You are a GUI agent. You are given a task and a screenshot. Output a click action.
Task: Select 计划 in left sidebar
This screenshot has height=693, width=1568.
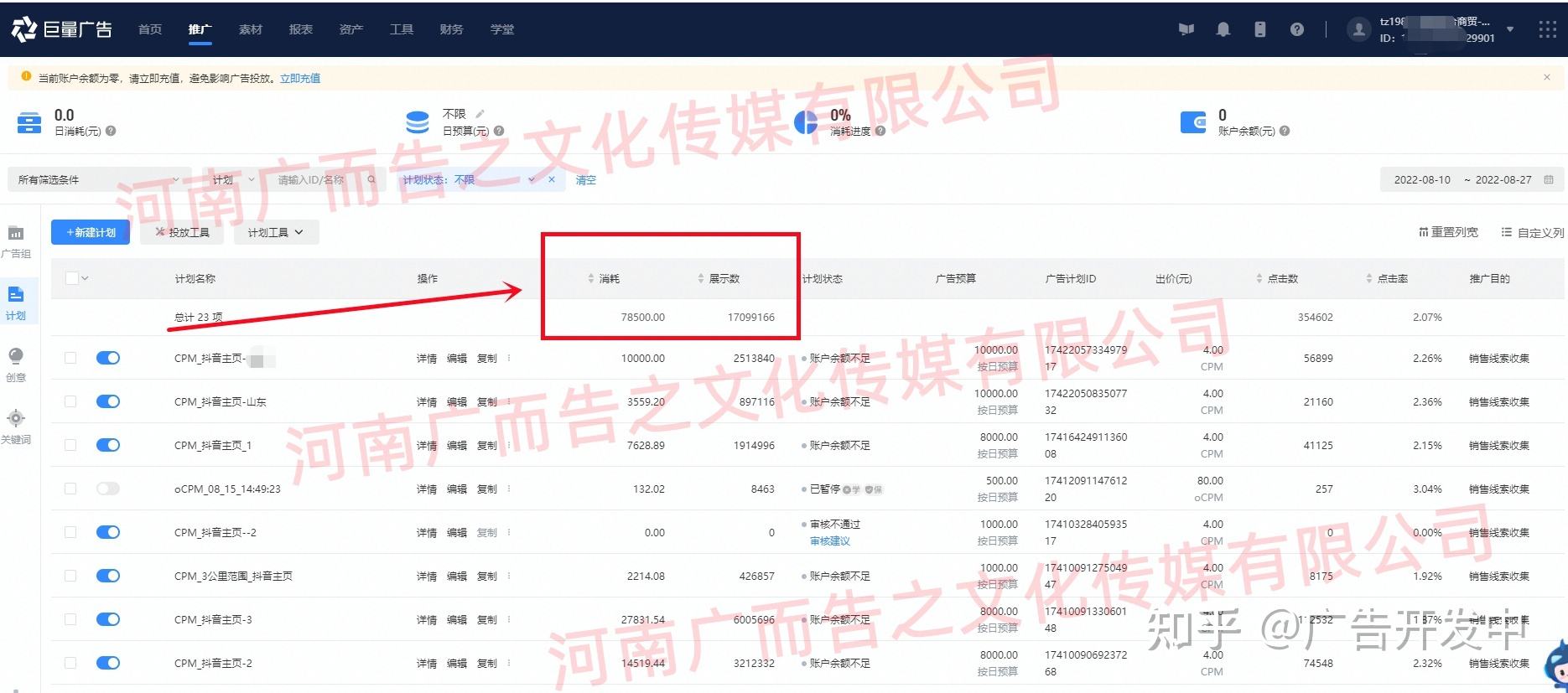(x=16, y=303)
